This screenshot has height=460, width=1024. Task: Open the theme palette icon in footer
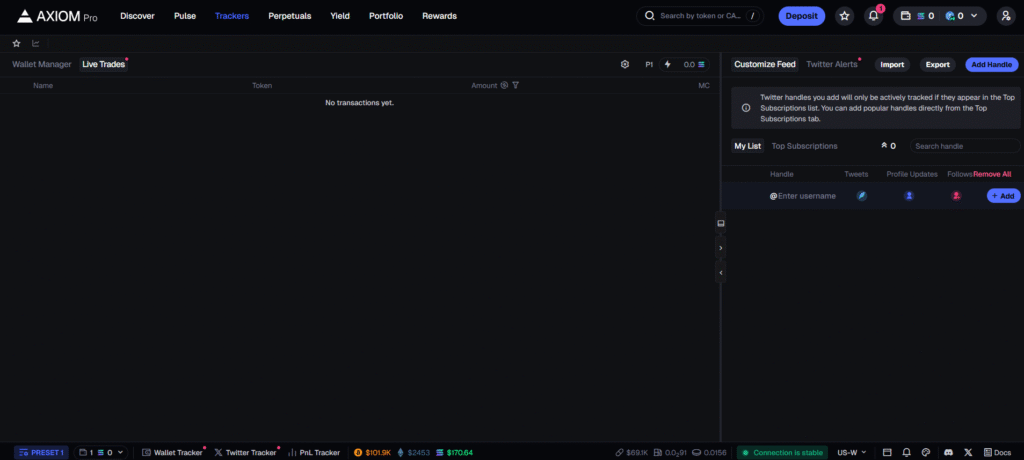coord(926,452)
